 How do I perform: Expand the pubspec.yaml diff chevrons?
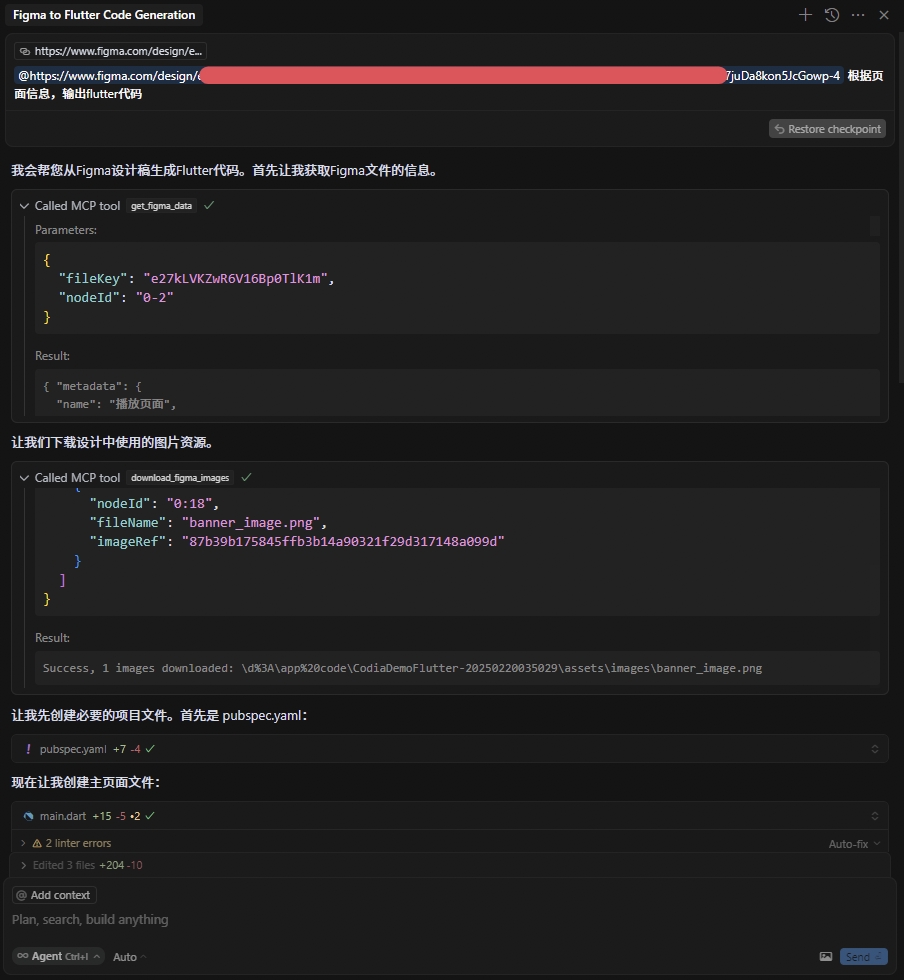coord(875,749)
